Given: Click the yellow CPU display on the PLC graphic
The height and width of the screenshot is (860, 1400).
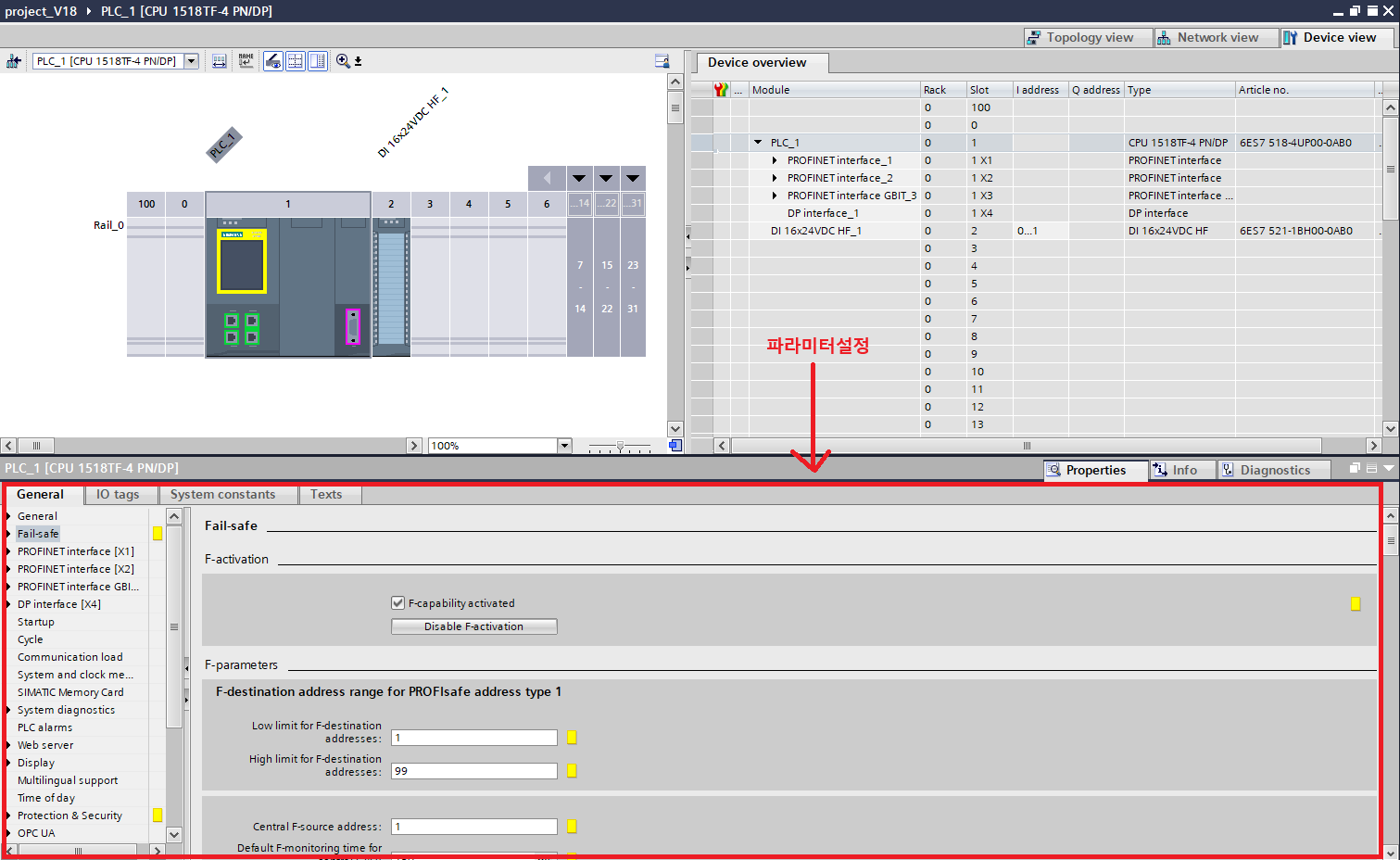Looking at the screenshot, I should click(x=242, y=260).
